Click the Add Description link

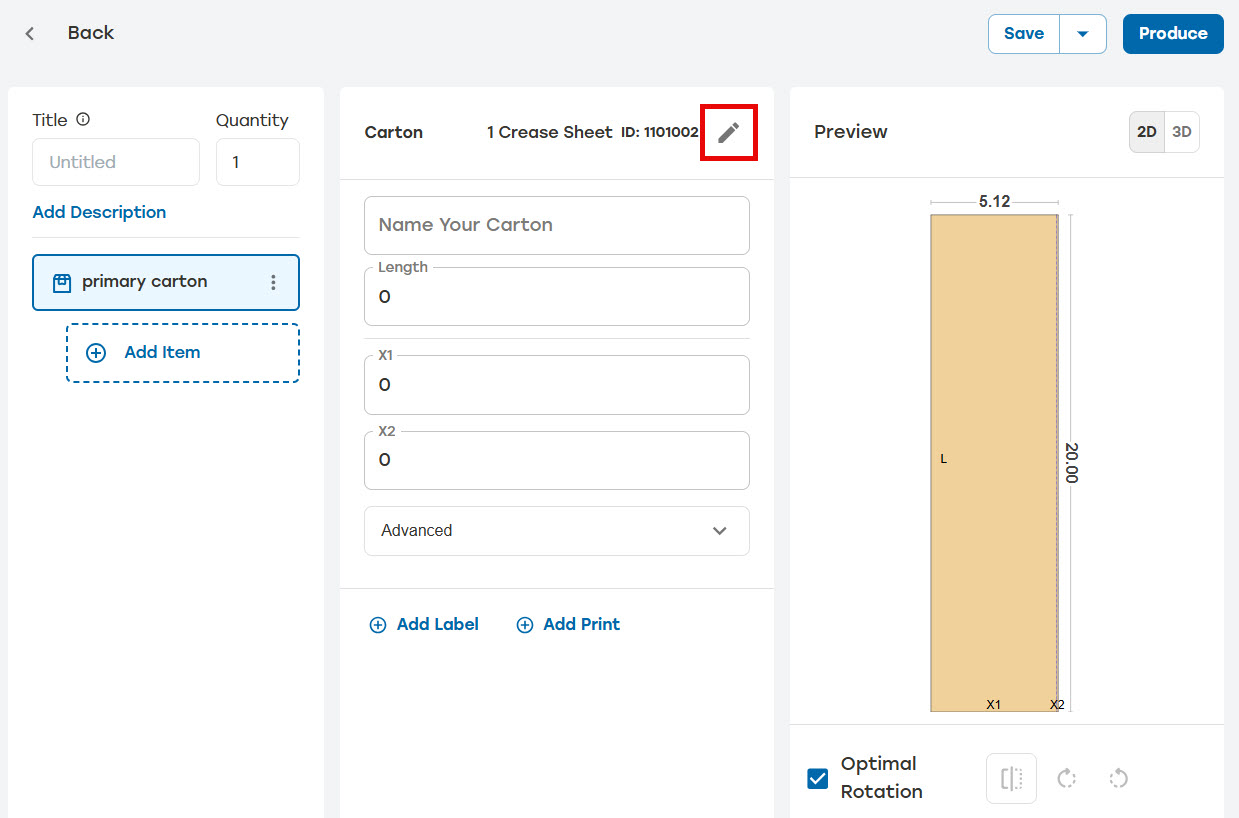click(x=99, y=212)
